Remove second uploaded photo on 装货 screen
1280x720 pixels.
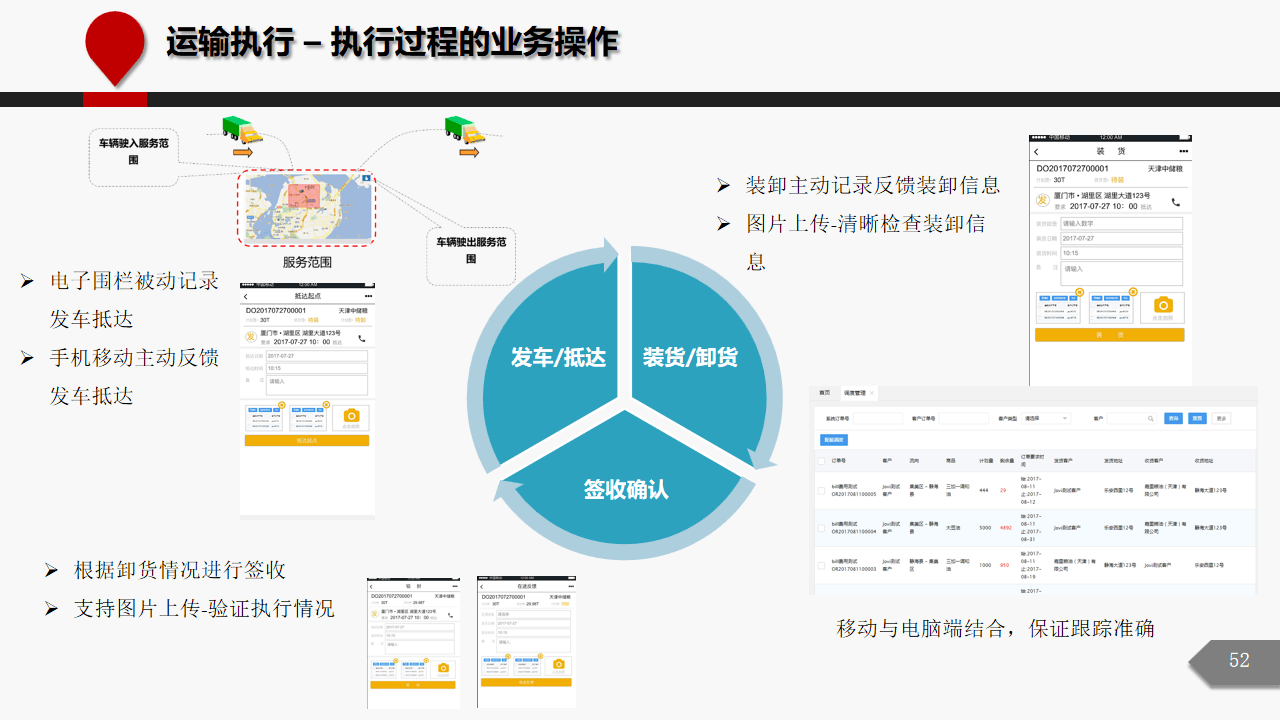1131,292
